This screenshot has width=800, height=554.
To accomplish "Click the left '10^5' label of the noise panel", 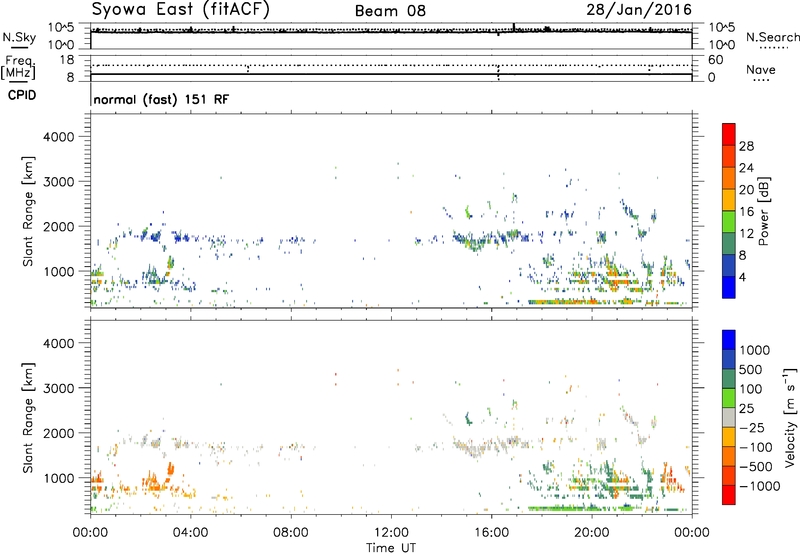I will point(61,28).
